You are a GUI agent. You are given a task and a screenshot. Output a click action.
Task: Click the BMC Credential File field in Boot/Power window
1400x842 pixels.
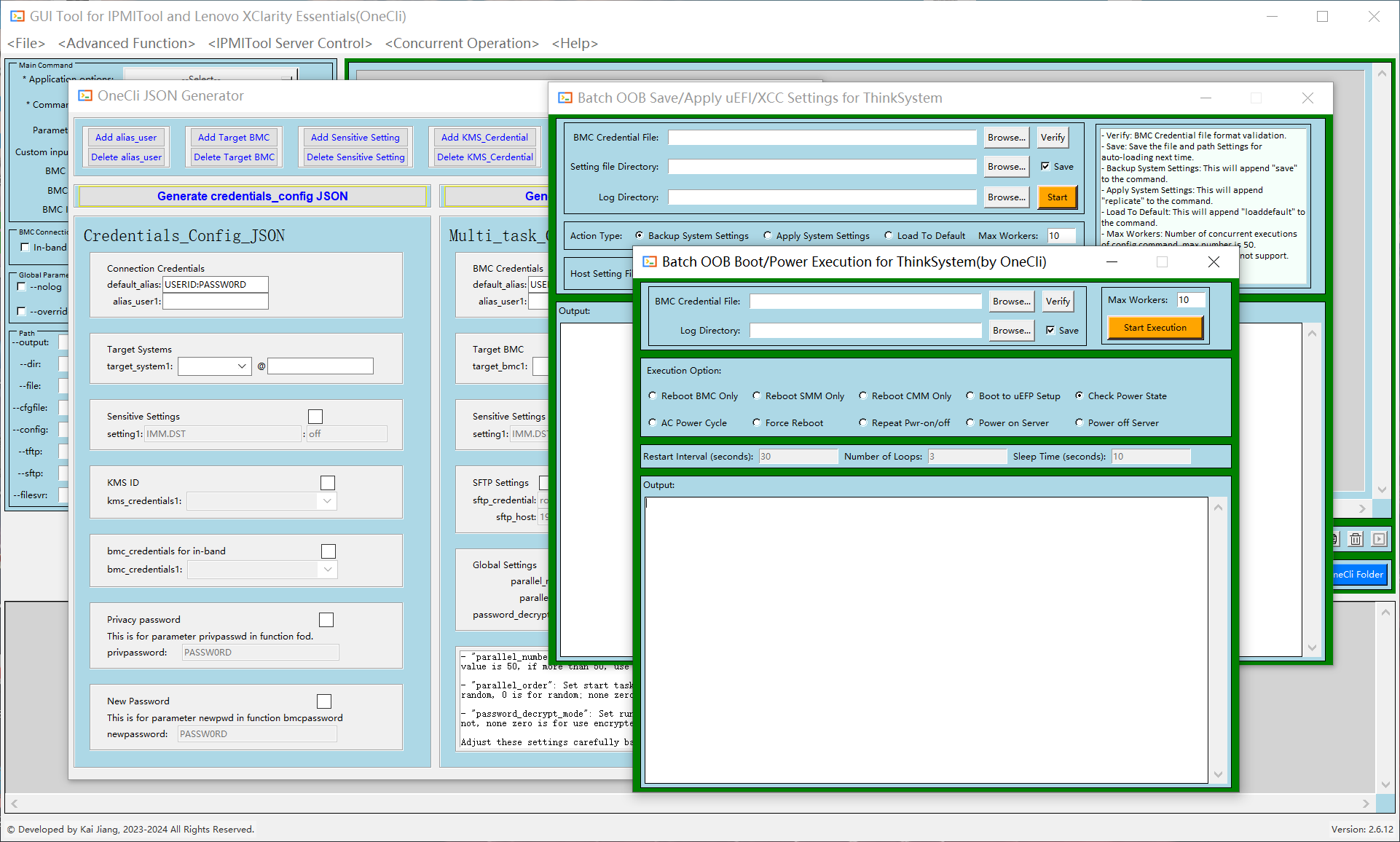click(865, 302)
